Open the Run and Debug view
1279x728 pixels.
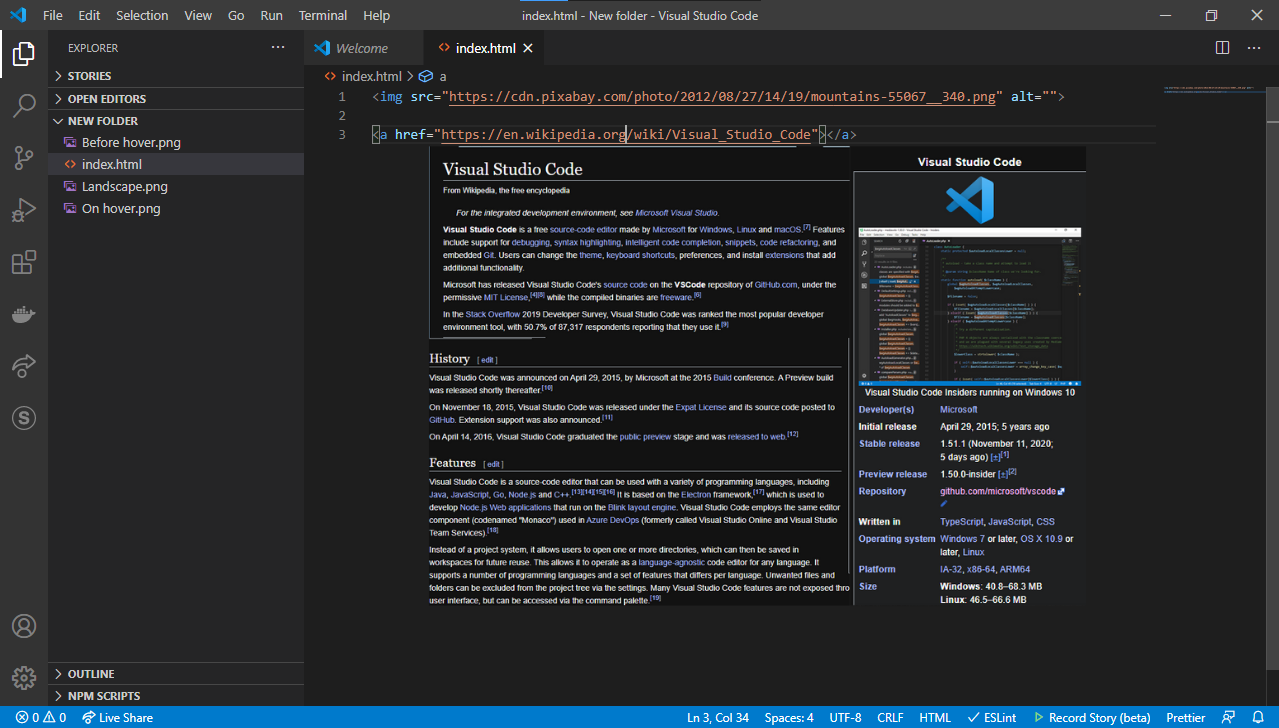tap(24, 210)
